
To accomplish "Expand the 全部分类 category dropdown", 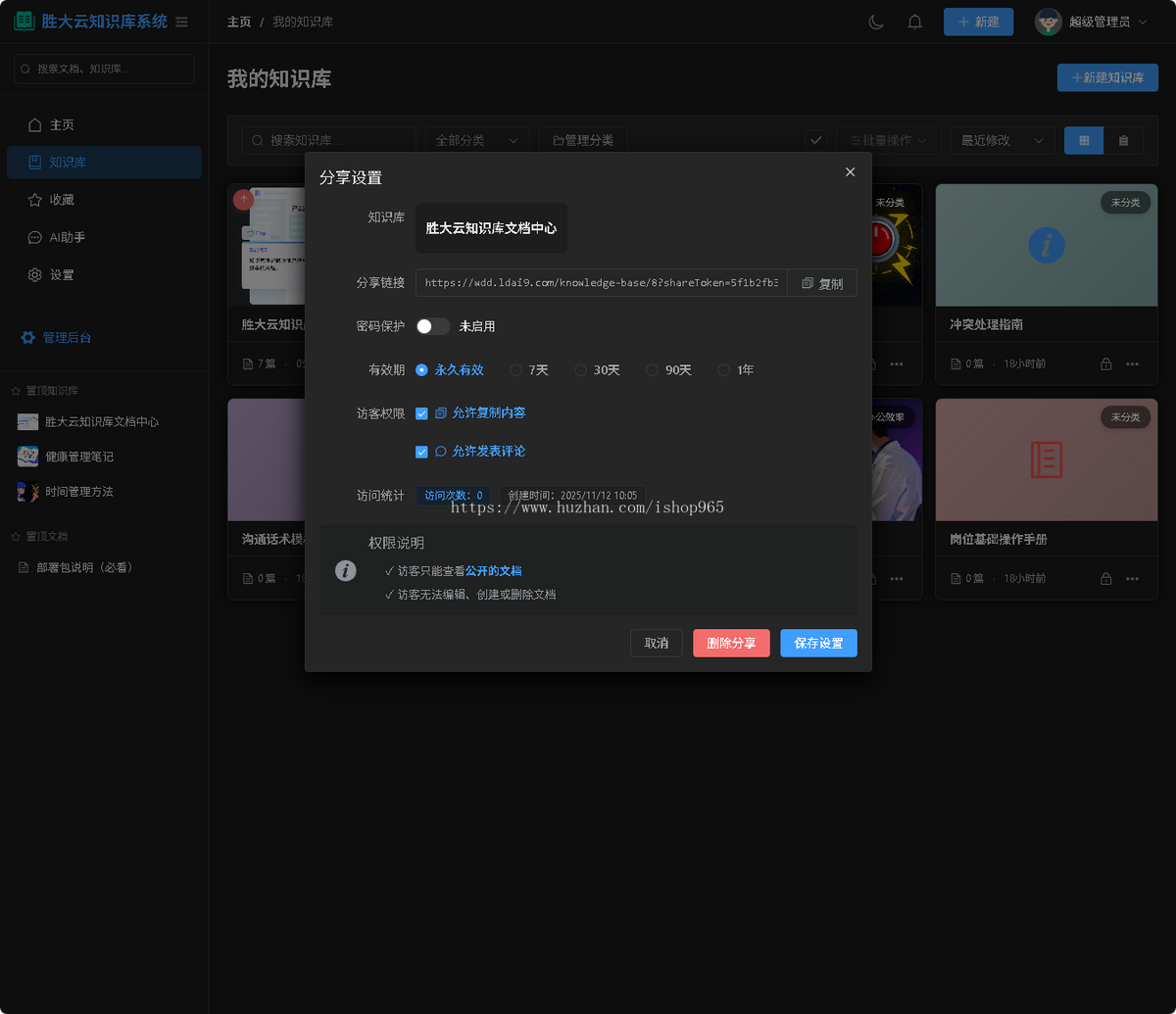I will tap(477, 140).
